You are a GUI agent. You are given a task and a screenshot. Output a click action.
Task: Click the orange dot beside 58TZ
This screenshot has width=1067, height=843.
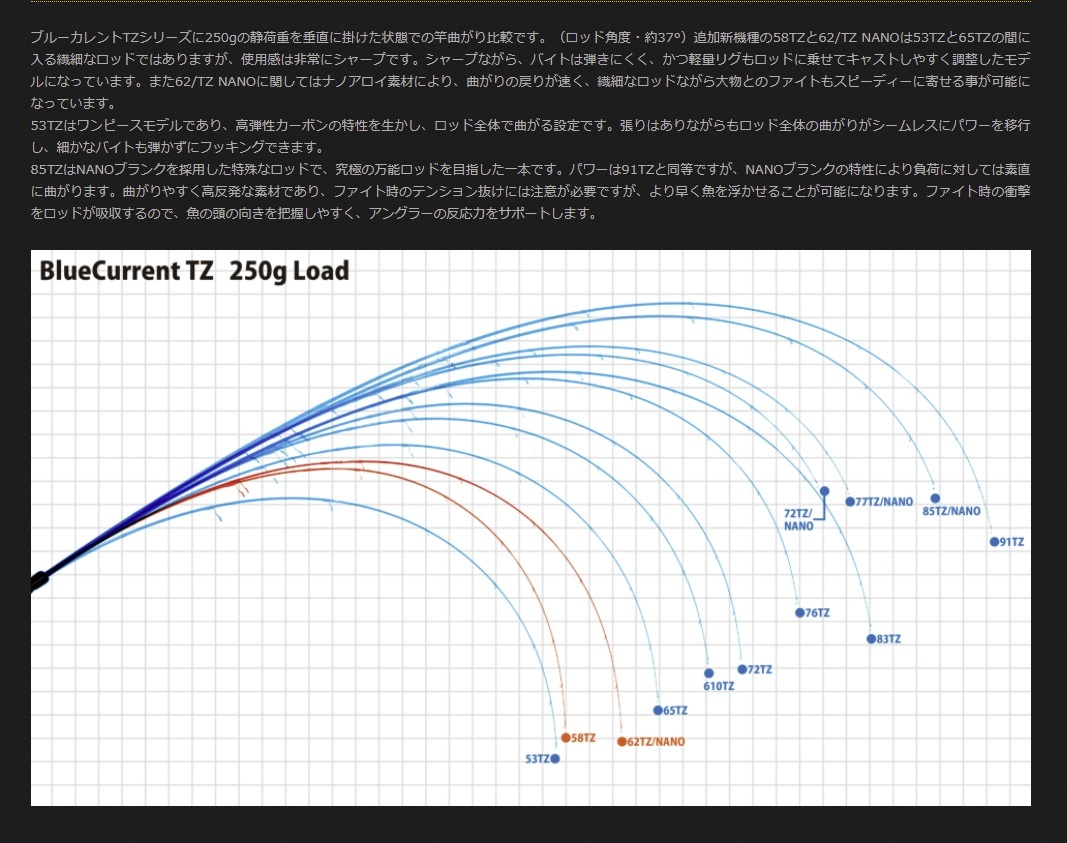[x=565, y=738]
